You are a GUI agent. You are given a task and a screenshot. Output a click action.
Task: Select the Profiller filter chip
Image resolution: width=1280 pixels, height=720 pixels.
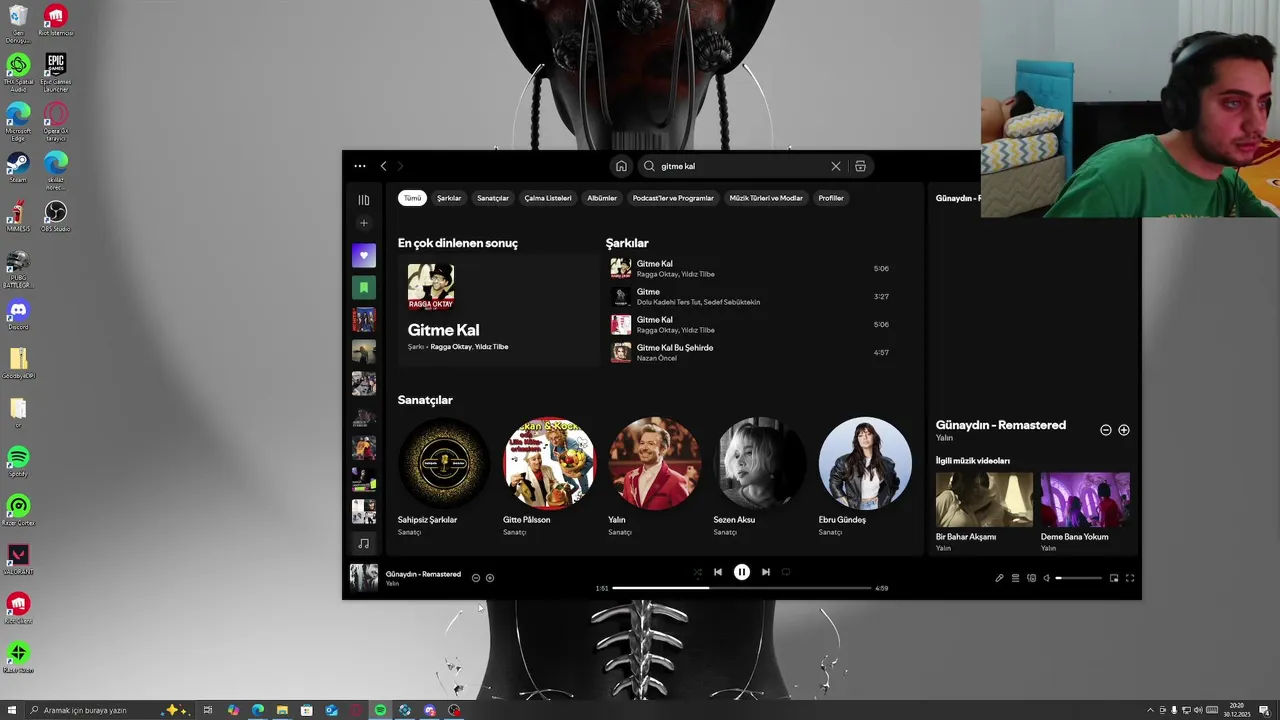tap(831, 198)
